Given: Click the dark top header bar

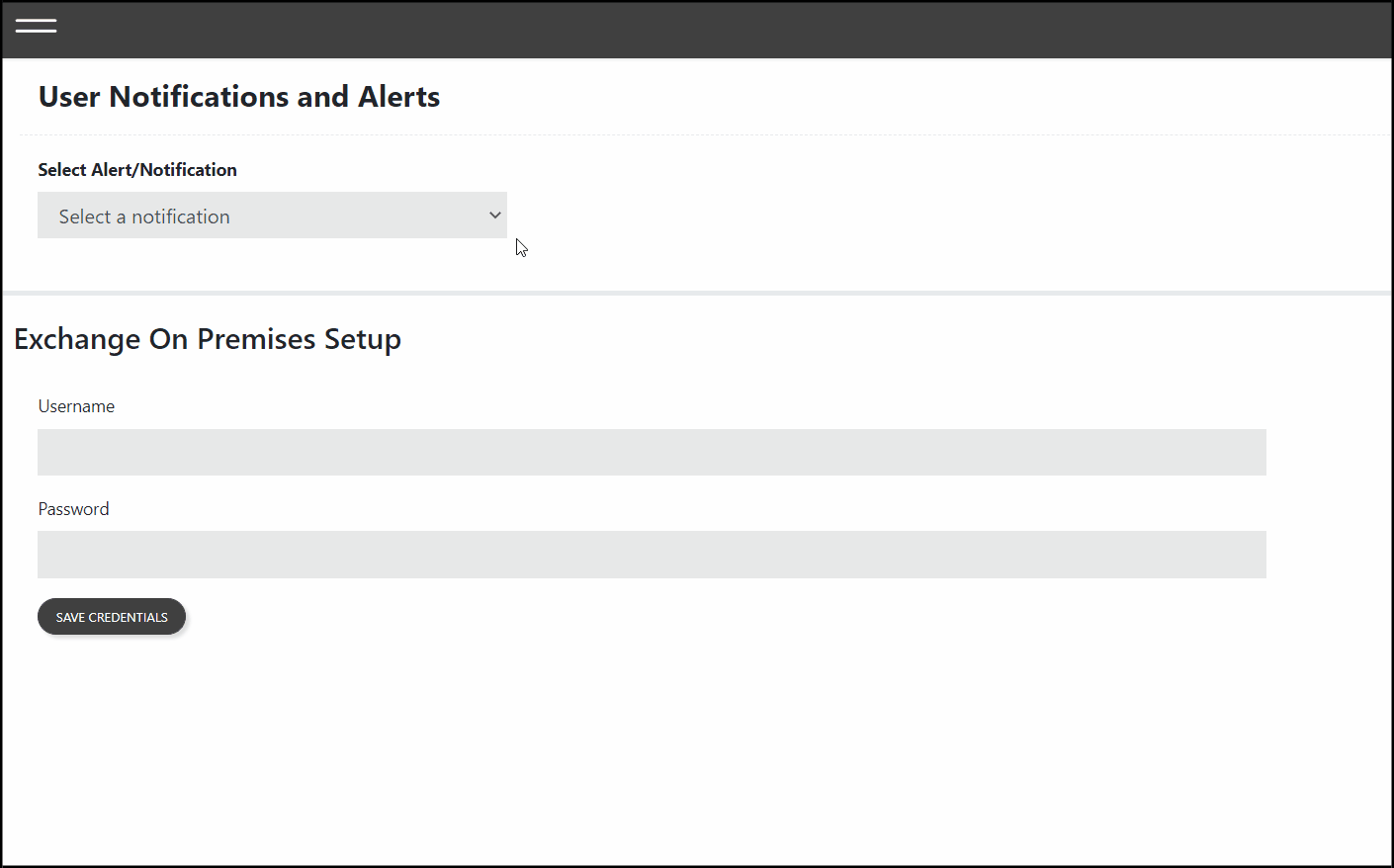Looking at the screenshot, I should [697, 30].
